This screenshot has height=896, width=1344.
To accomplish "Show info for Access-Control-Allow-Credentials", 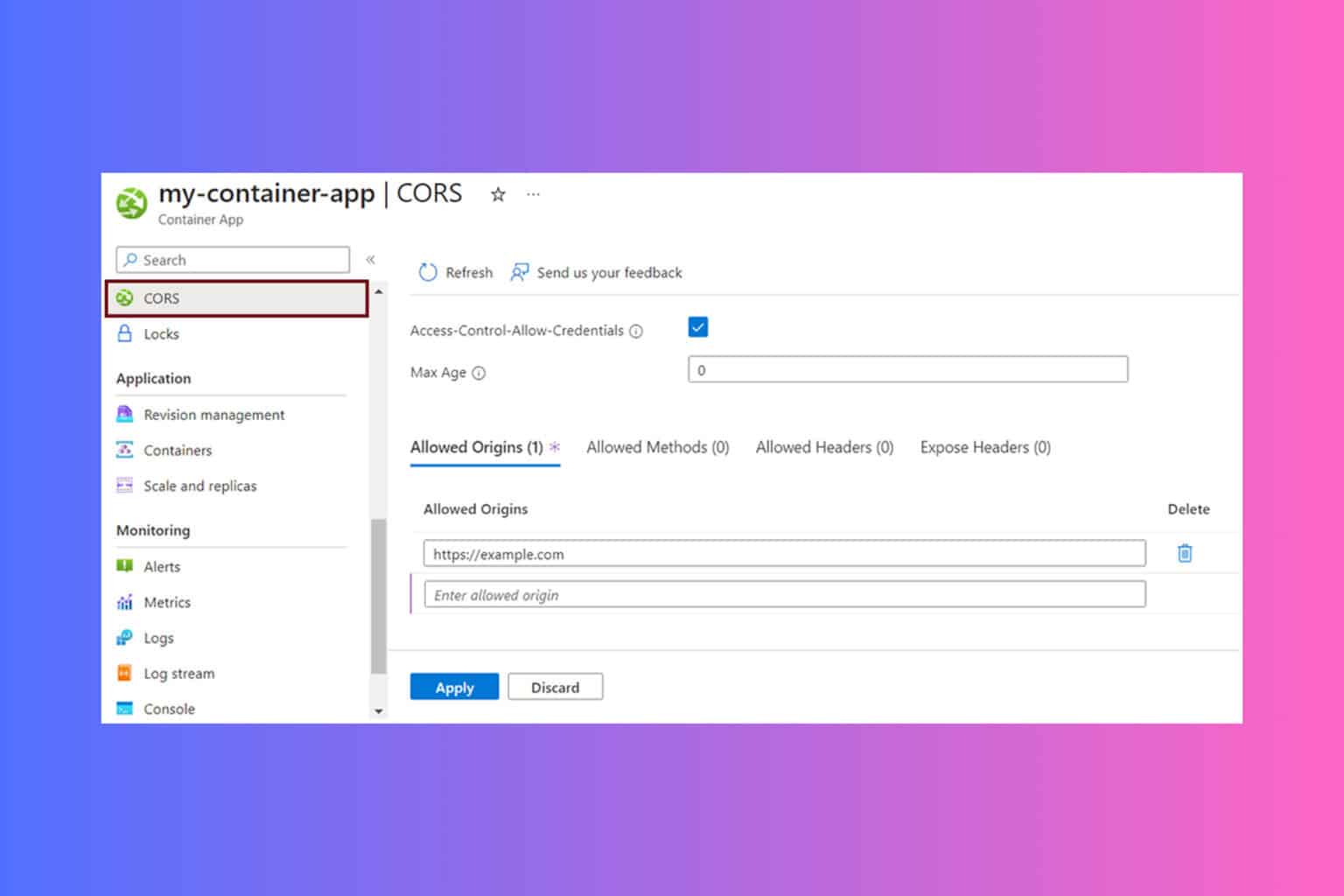I will click(x=636, y=331).
